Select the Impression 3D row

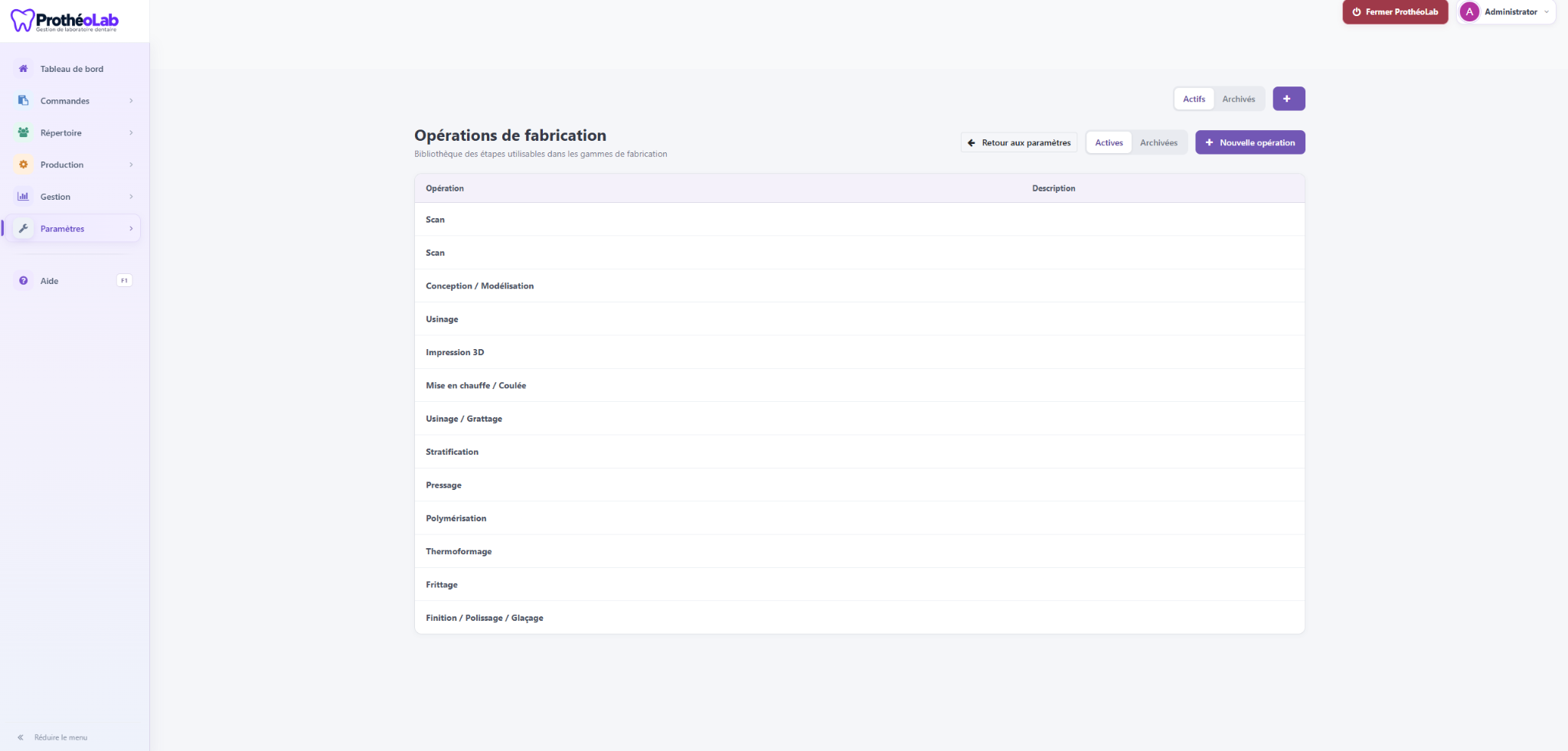[859, 352]
